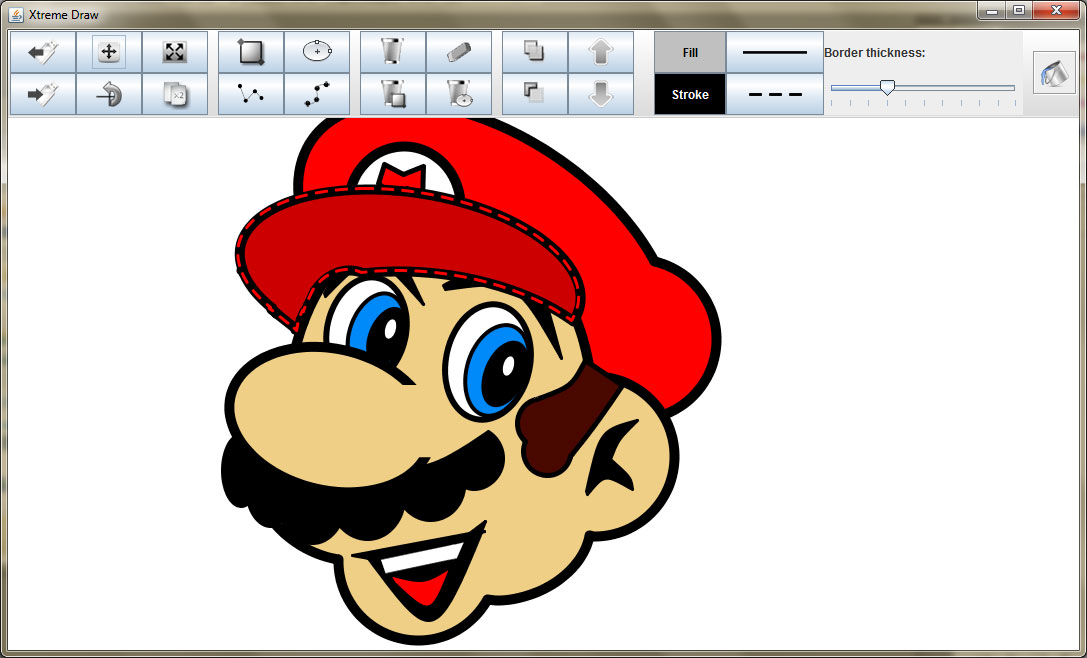Click the left-arrow USB import icon
Screen dimensions: 1087x658
[43, 52]
